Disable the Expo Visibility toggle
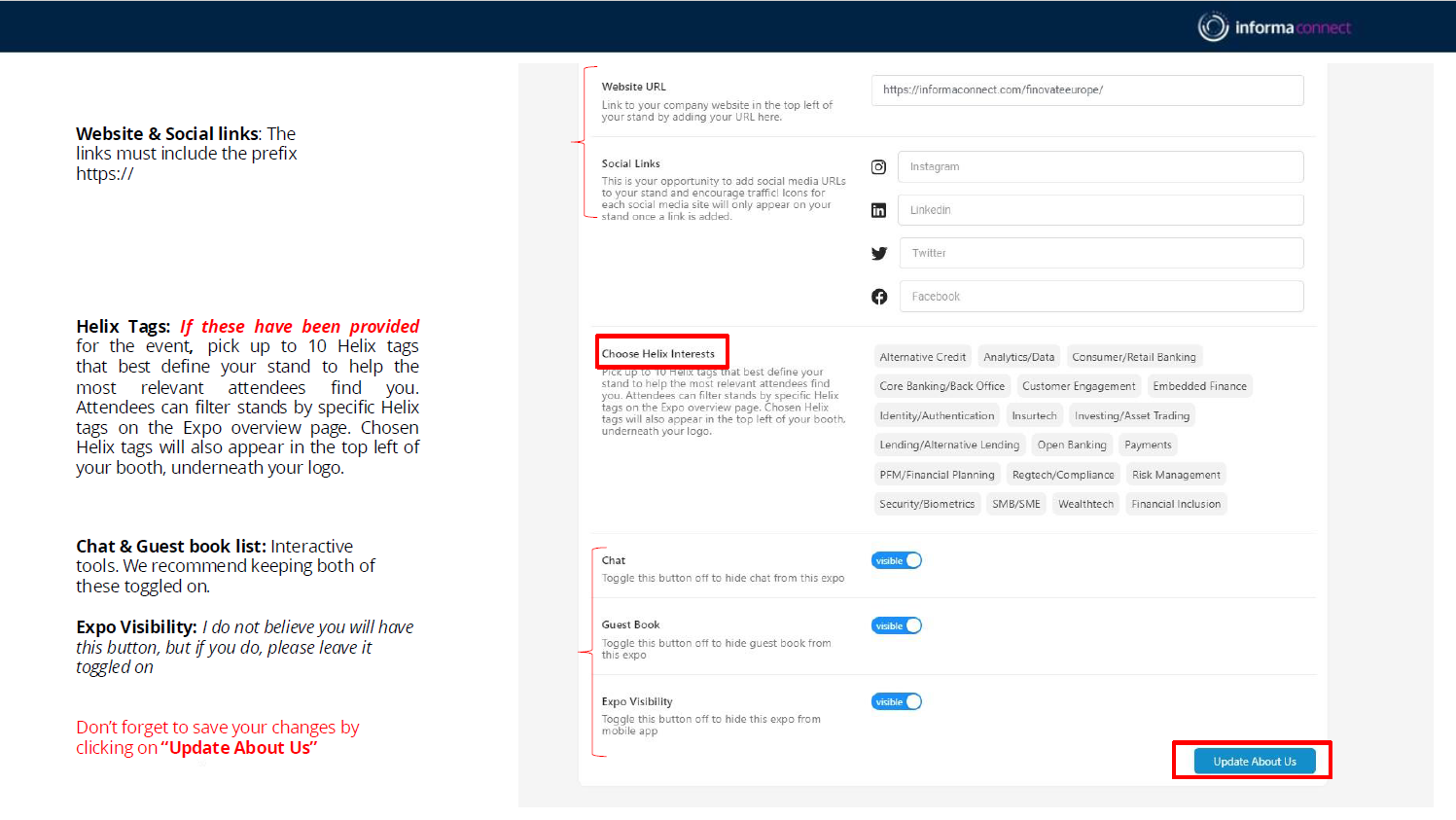 click(896, 701)
